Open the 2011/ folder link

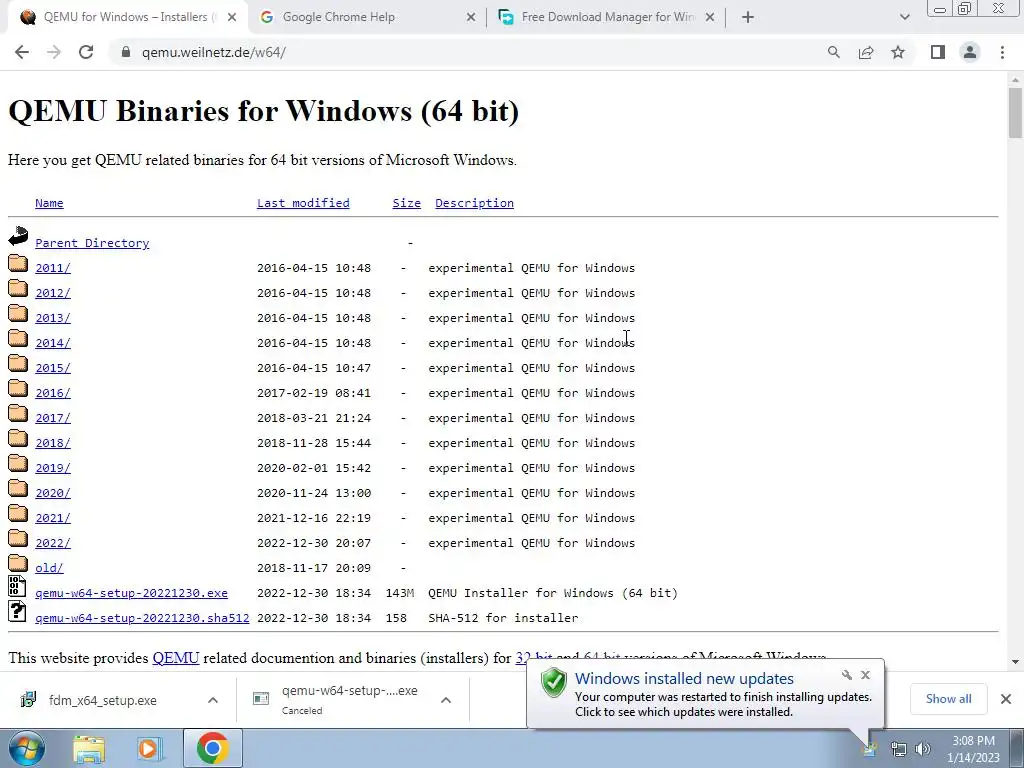click(x=53, y=268)
